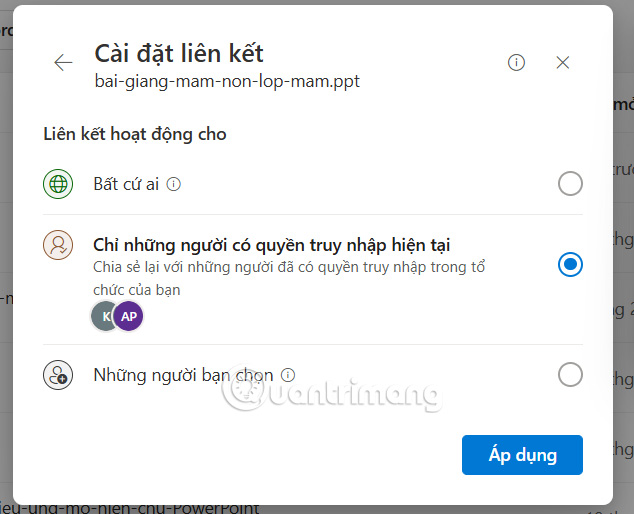Screen dimensions: 634x514
Task: Click the K user avatar
Action: tap(104, 316)
